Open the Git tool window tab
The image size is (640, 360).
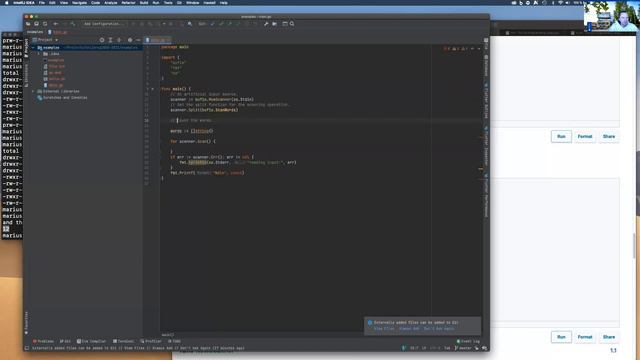[x=65, y=341]
